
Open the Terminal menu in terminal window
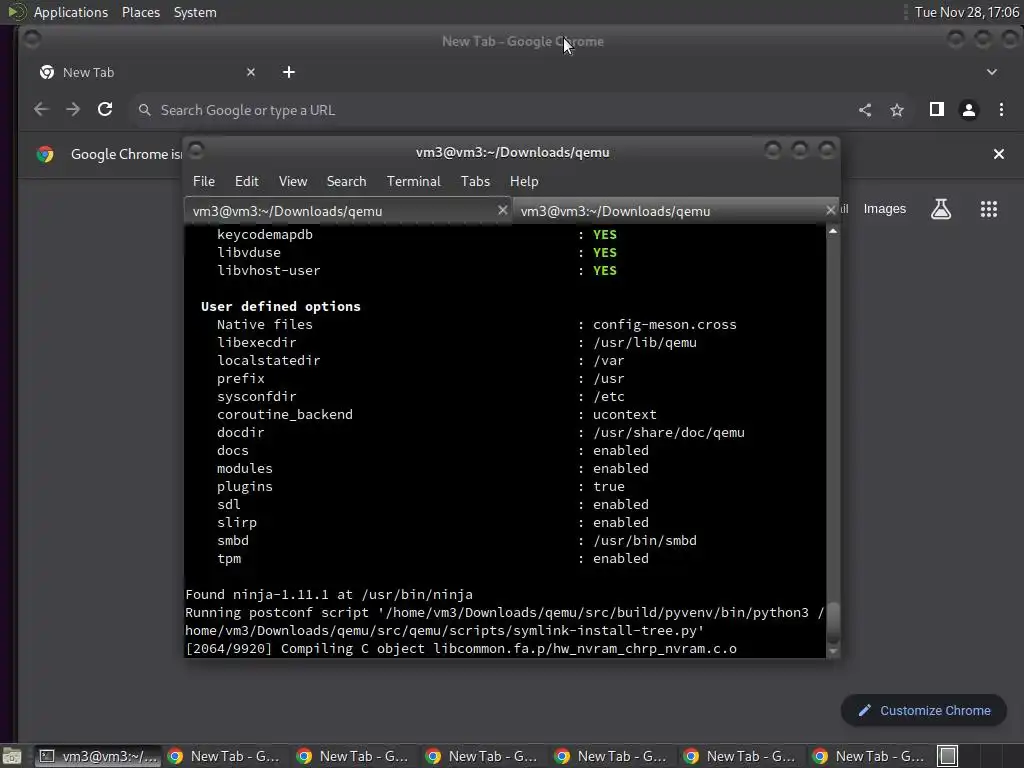(413, 182)
